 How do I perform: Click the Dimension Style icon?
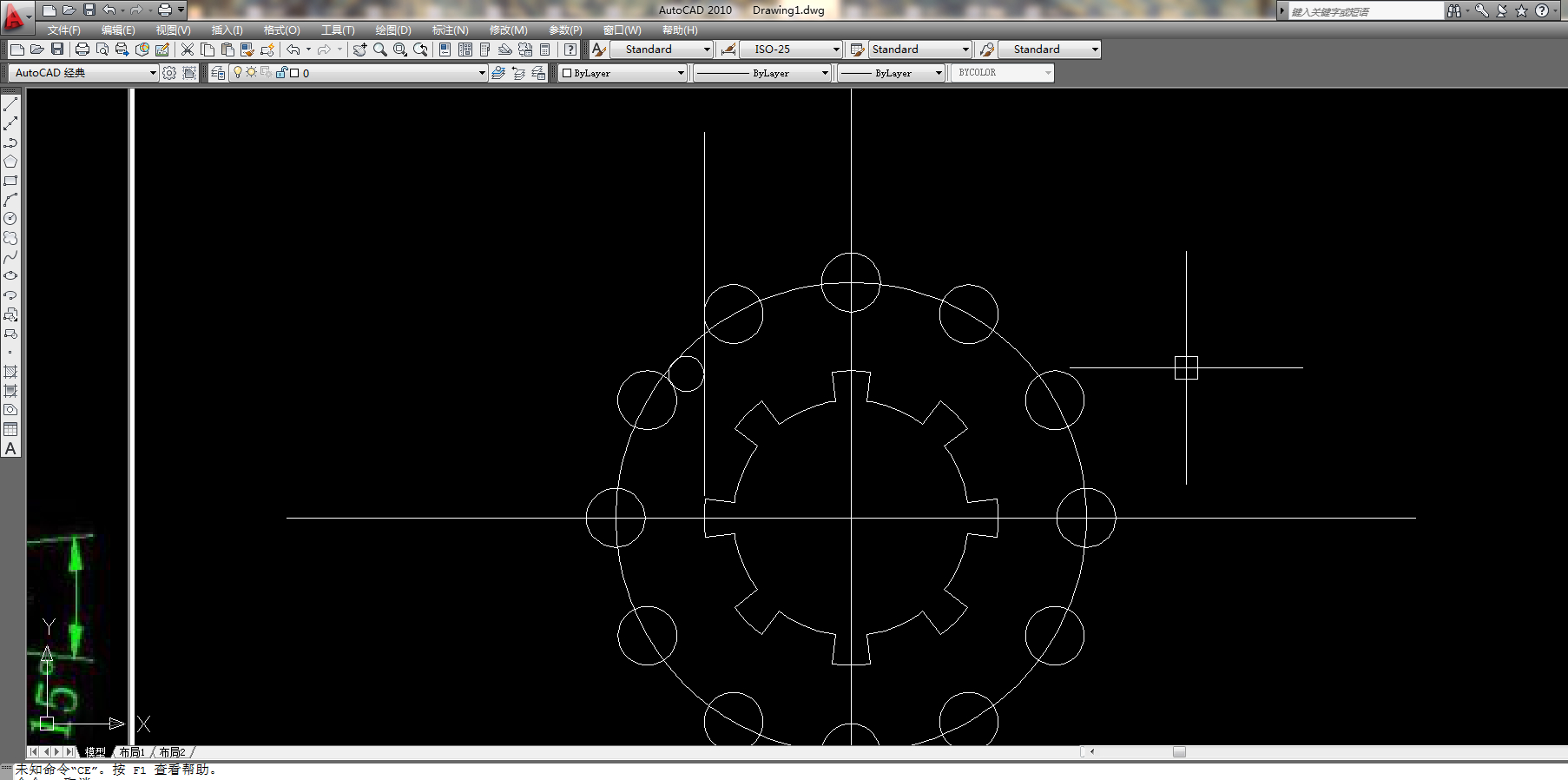click(x=728, y=50)
